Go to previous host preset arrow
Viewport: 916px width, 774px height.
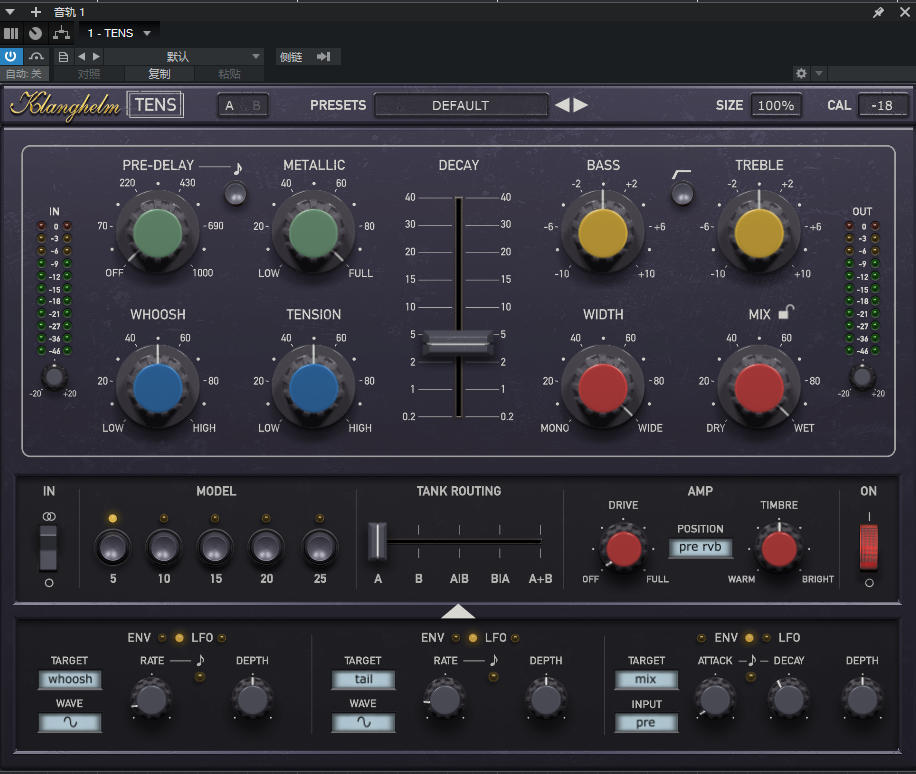[81, 57]
